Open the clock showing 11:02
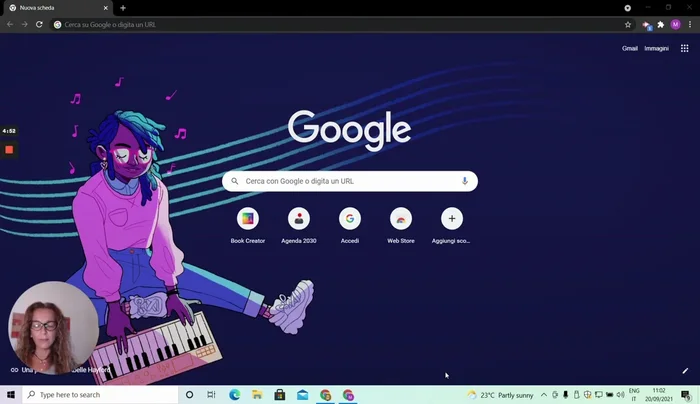The height and width of the screenshot is (404, 700). pos(658,395)
